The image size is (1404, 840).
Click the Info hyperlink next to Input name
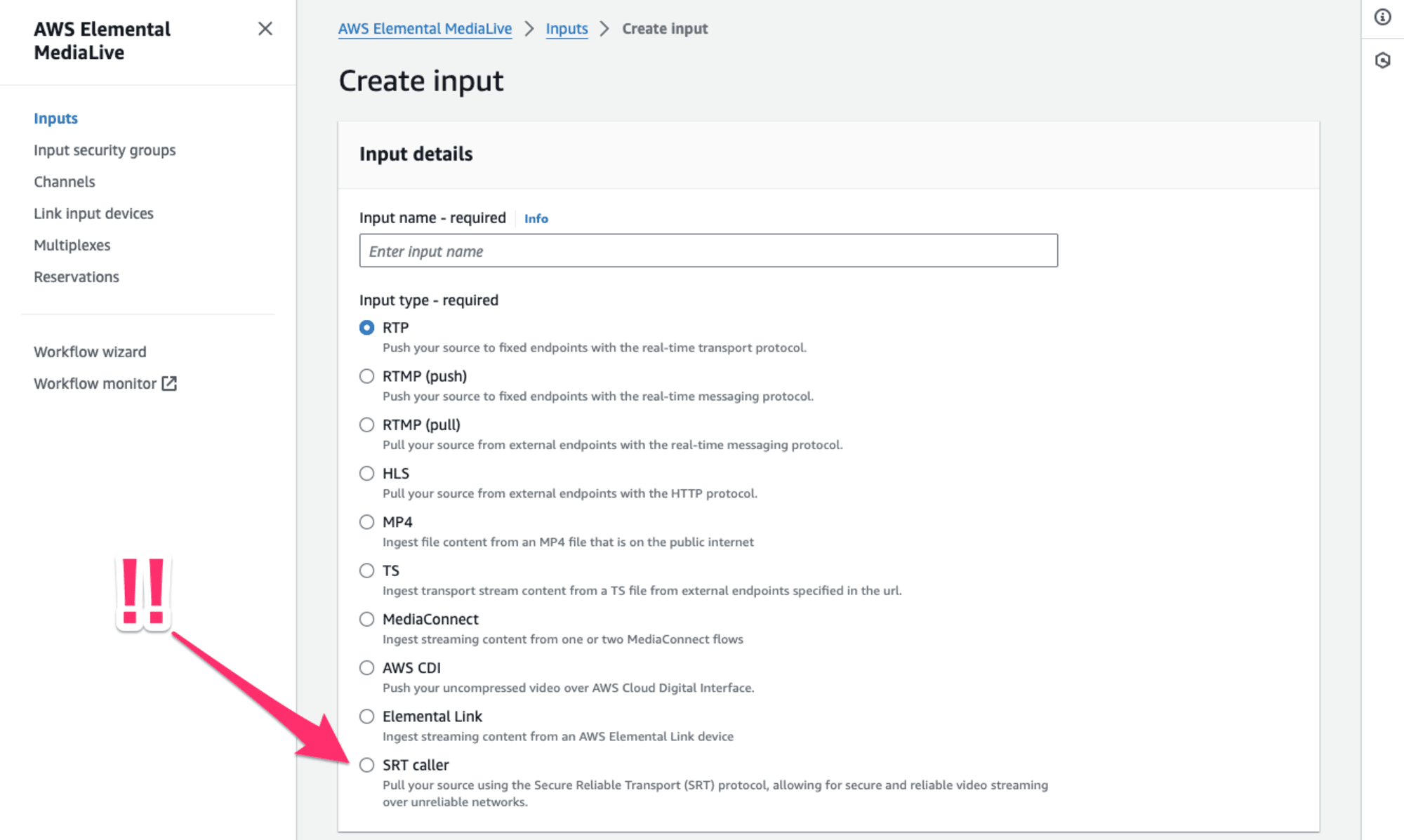click(x=536, y=218)
